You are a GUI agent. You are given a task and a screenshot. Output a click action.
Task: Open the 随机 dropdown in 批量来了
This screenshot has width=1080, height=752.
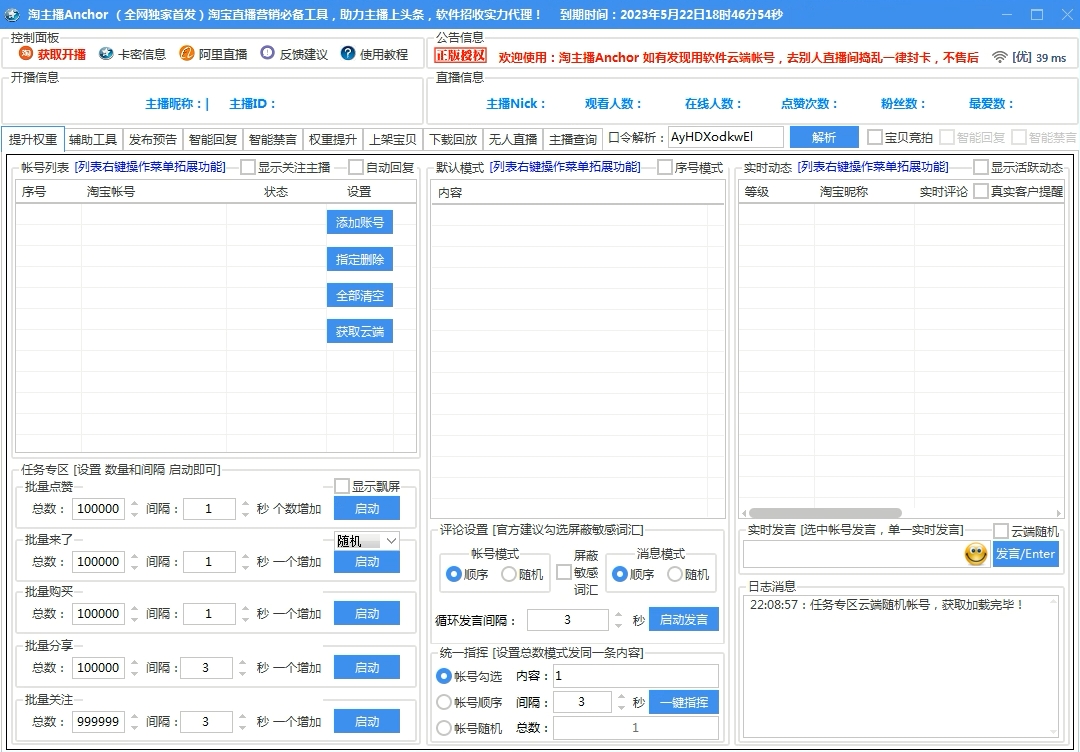390,541
